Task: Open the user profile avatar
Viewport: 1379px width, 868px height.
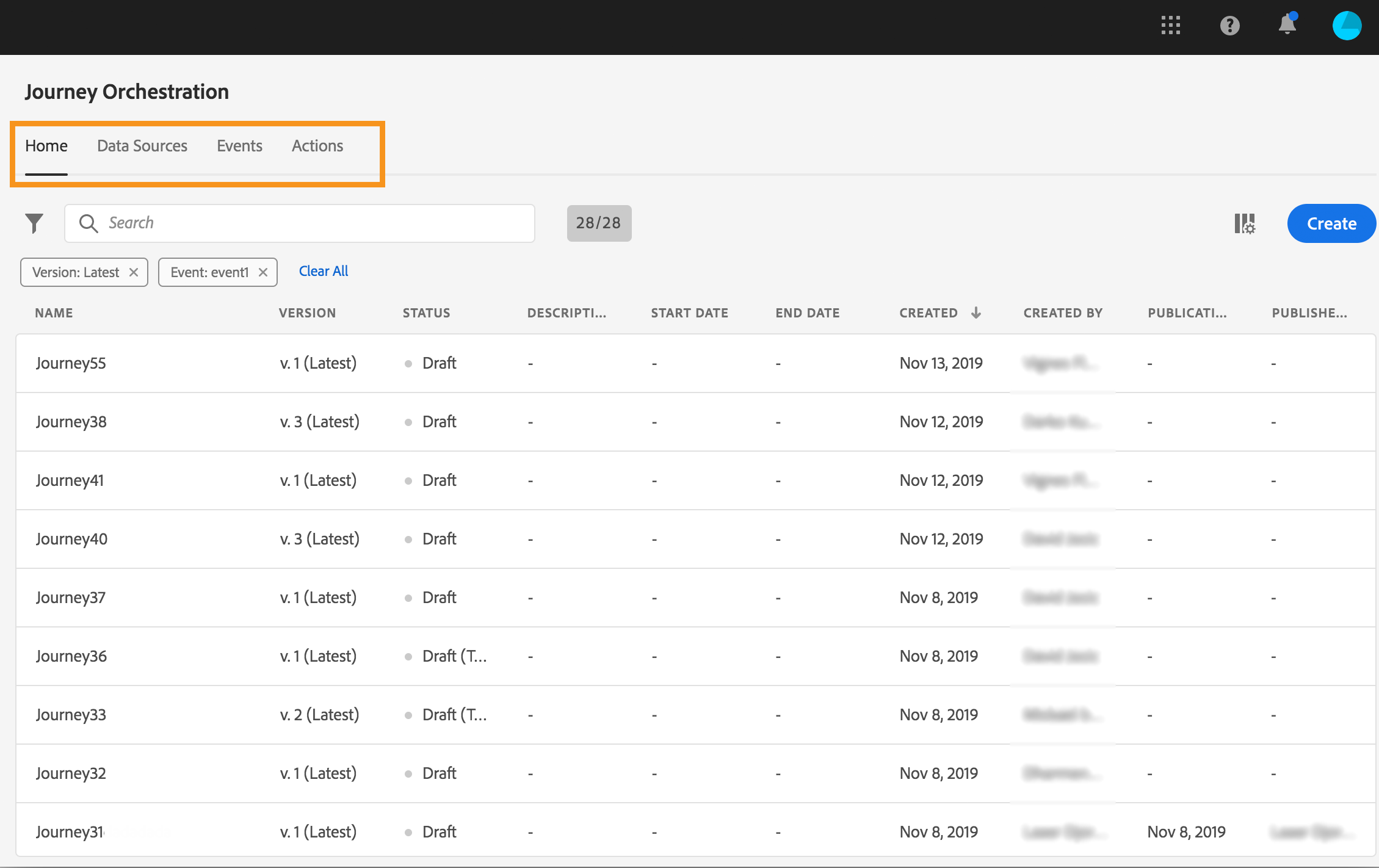Action: [1347, 25]
